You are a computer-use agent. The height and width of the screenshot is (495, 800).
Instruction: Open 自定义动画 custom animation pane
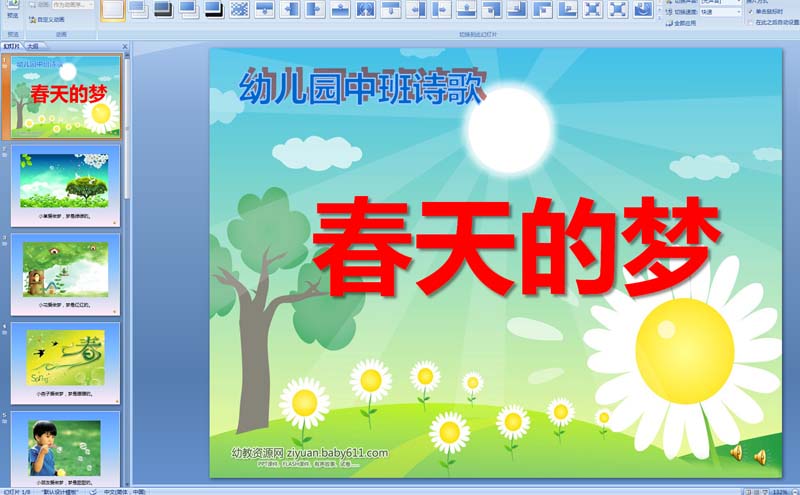pyautogui.click(x=47, y=19)
